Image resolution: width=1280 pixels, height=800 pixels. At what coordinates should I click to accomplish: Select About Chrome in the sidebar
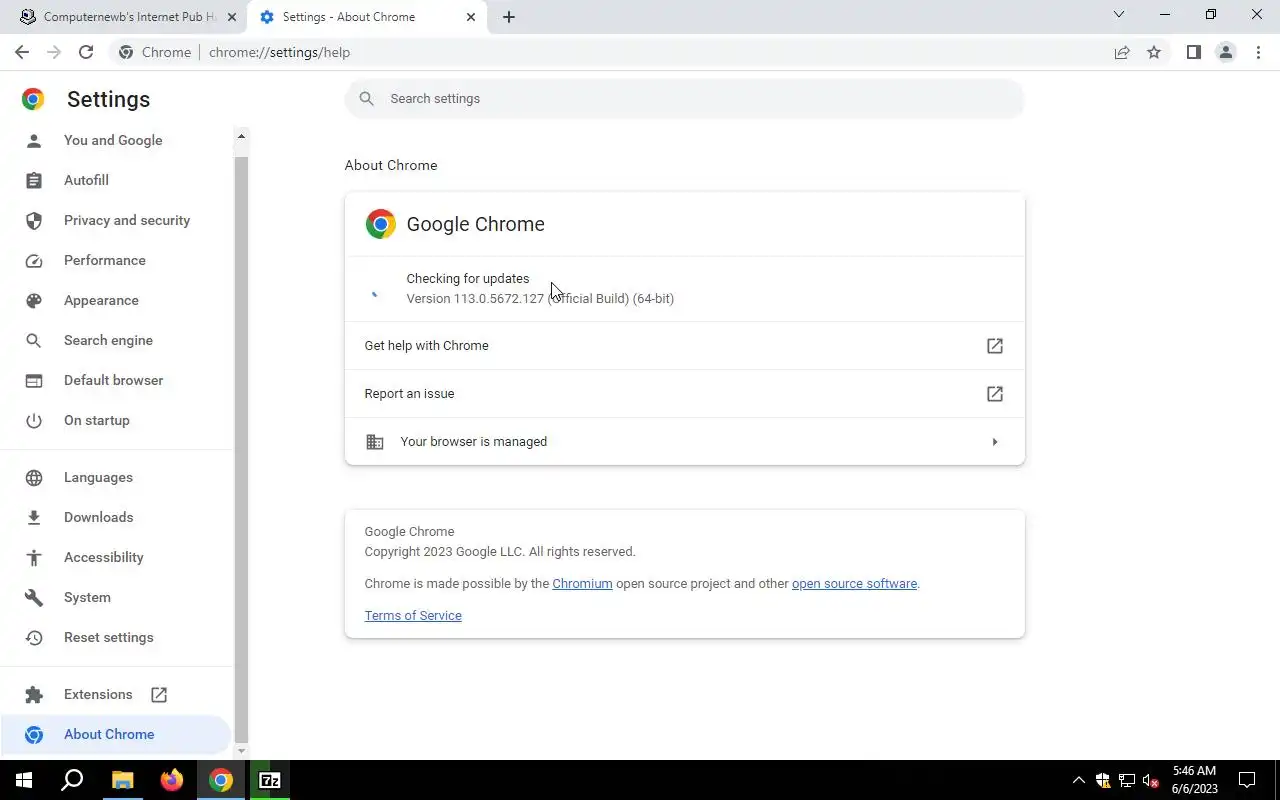pos(116,734)
